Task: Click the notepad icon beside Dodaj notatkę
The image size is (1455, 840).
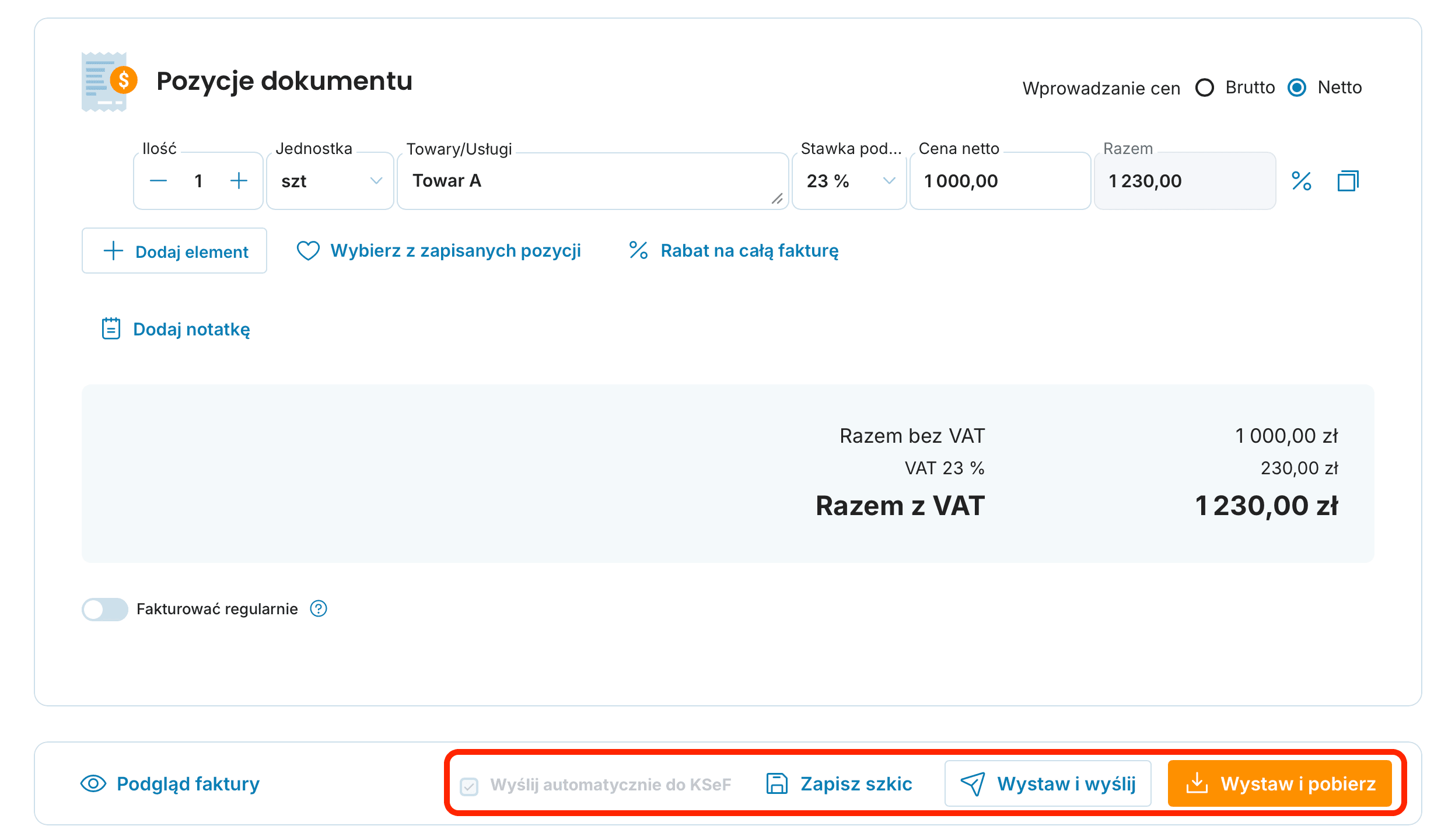Action: coord(111,328)
